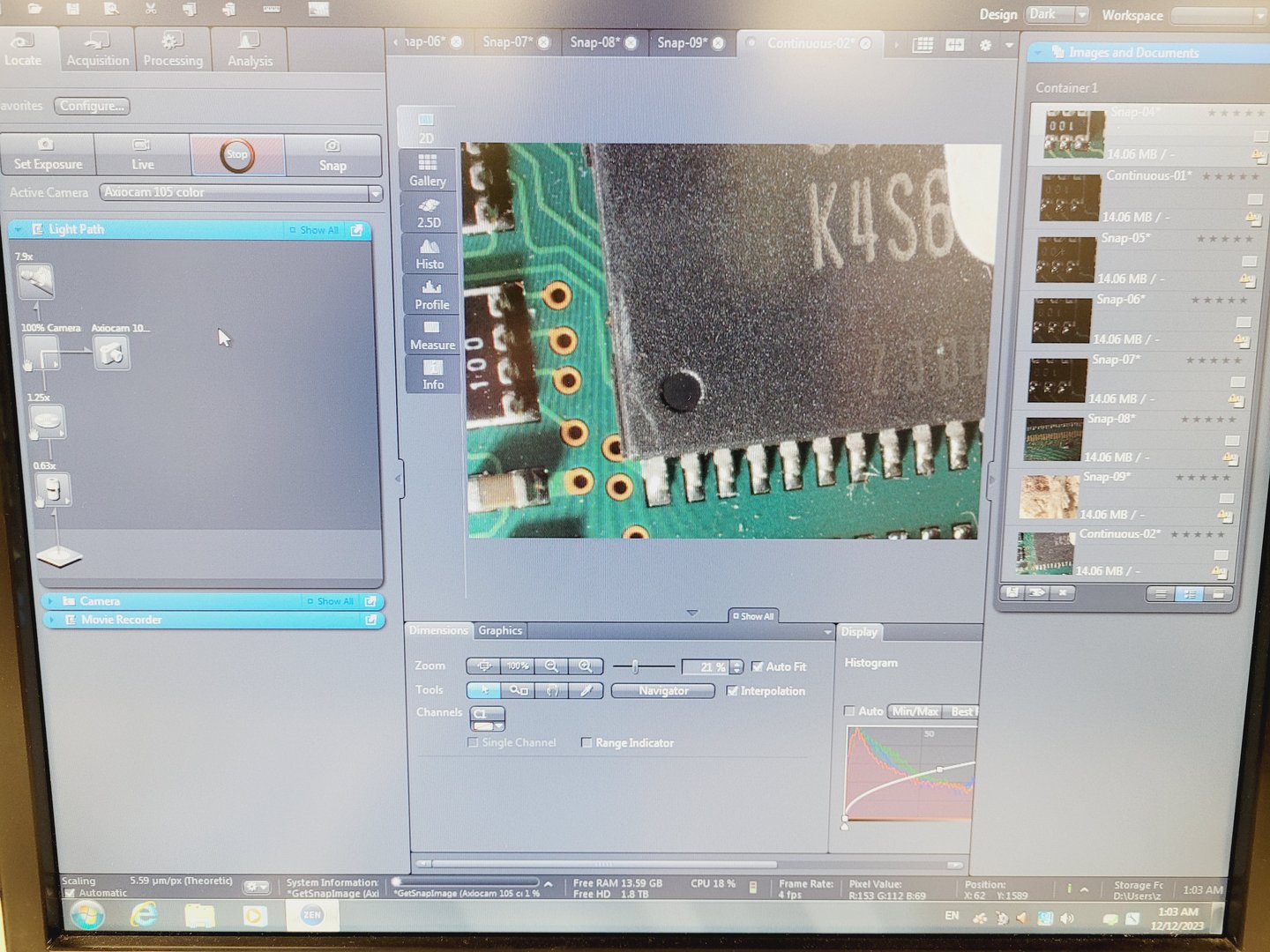This screenshot has width=1270, height=952.
Task: Open the Snap-08 document tab
Action: tap(602, 42)
